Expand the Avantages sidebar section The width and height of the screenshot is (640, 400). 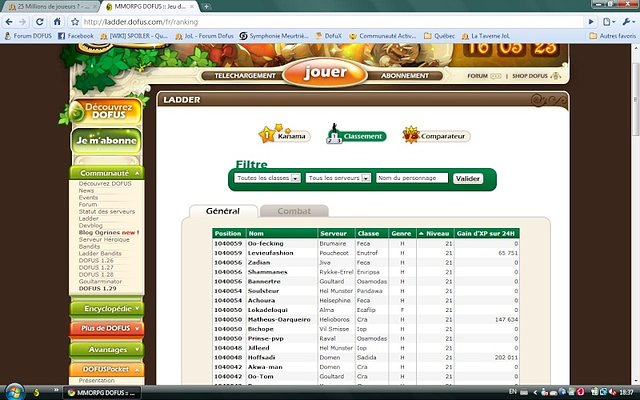point(105,349)
